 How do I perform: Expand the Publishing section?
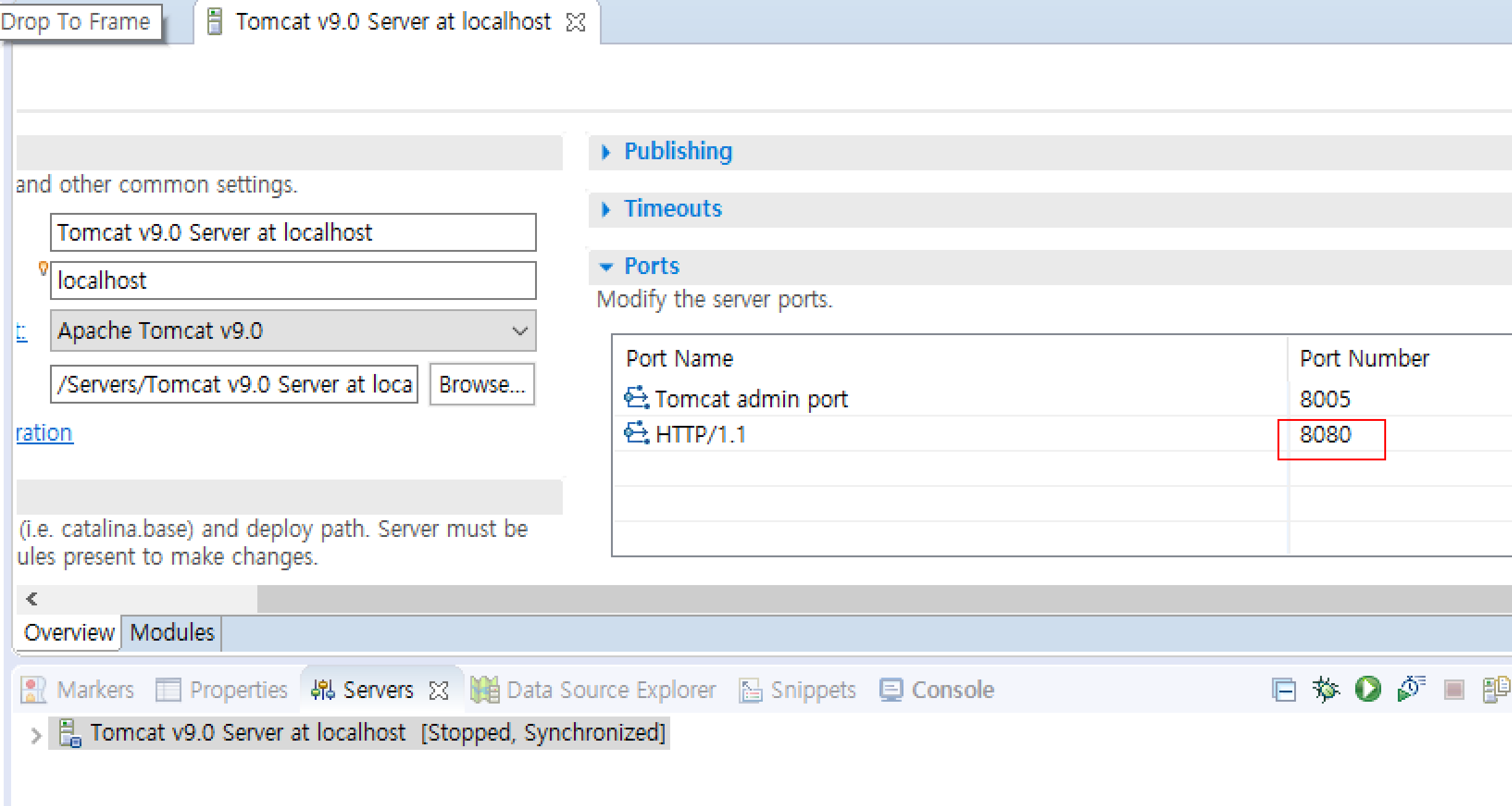coord(606,152)
